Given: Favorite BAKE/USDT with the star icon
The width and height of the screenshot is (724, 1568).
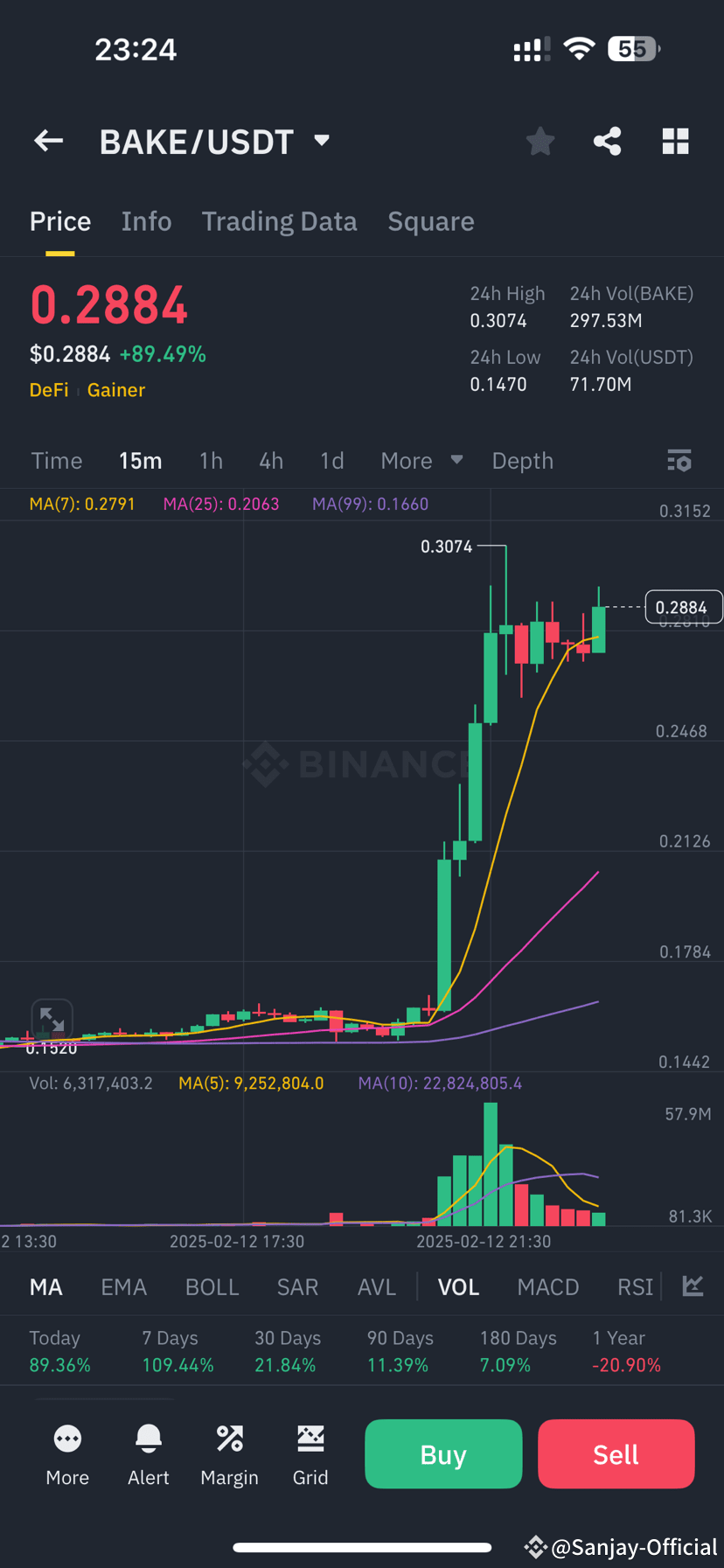Looking at the screenshot, I should click(540, 141).
